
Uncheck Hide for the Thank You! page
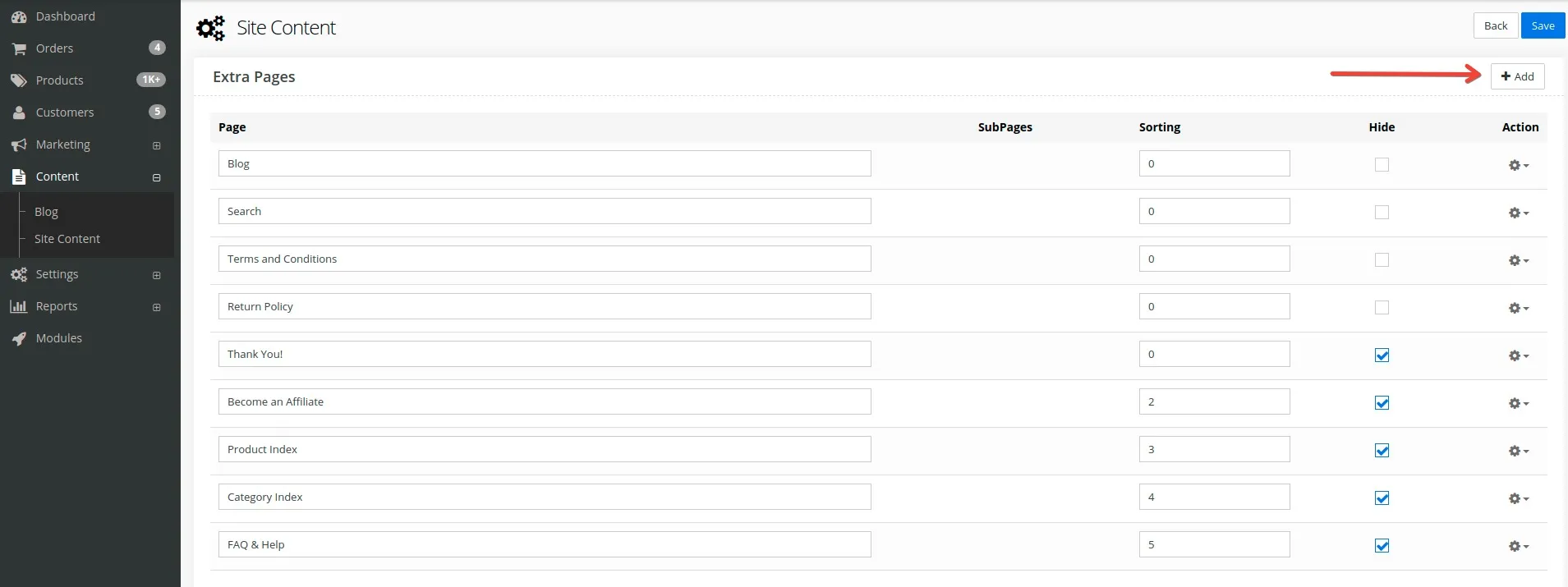(x=1382, y=355)
